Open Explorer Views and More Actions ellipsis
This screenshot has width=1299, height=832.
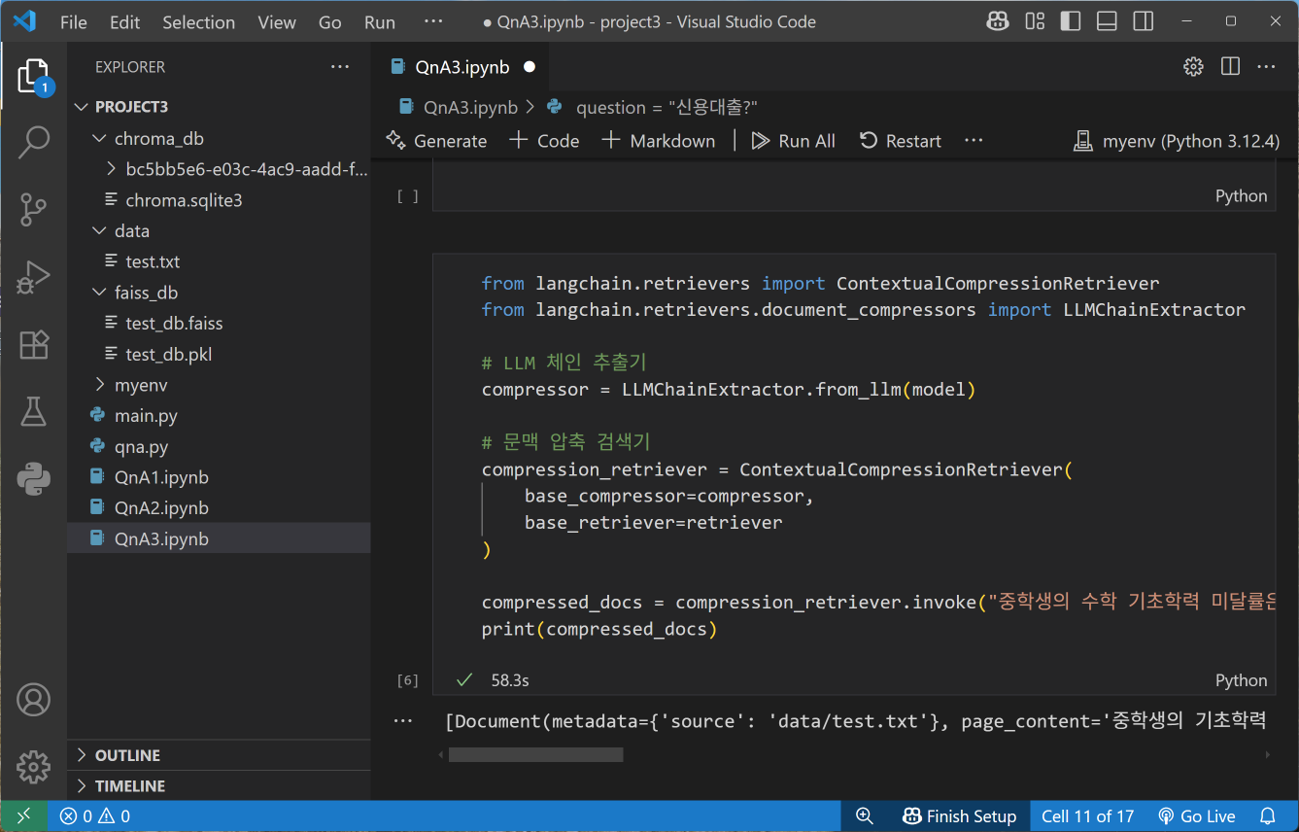(x=340, y=67)
